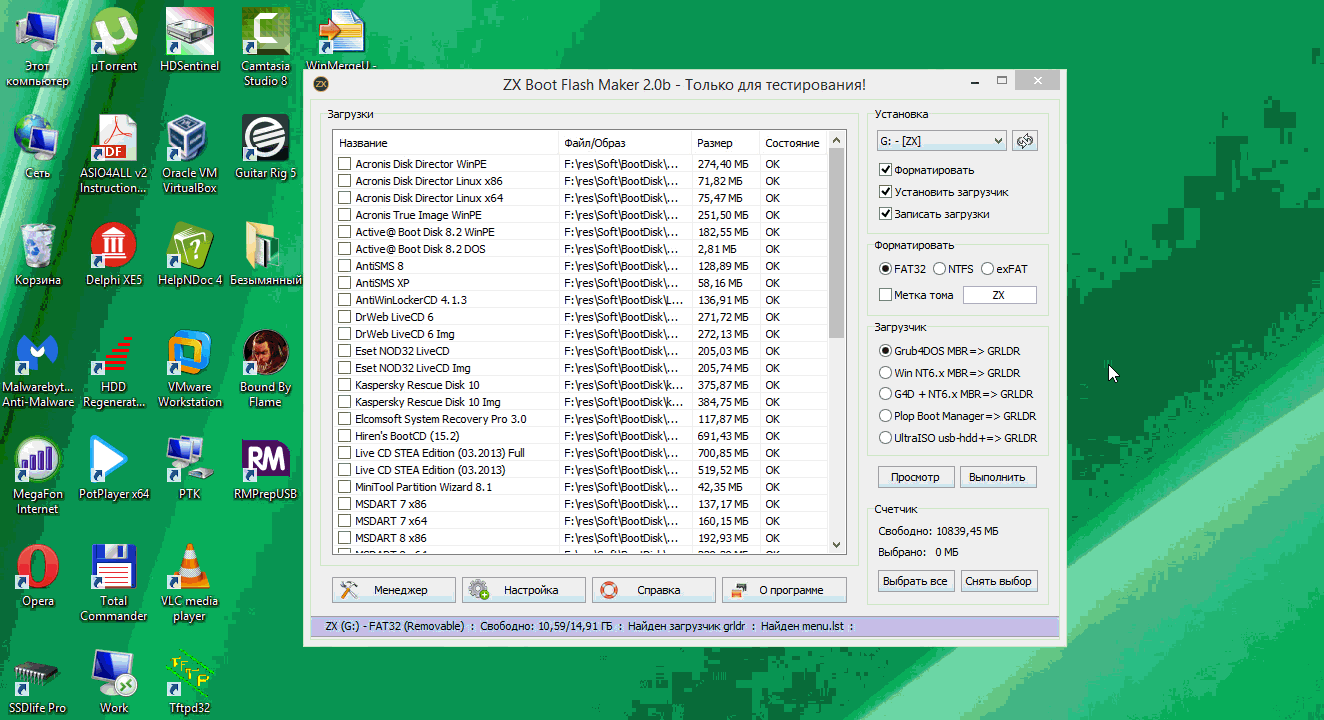Select the Guitar Rig 5 shortcut
The width and height of the screenshot is (1324, 720).
(x=266, y=147)
